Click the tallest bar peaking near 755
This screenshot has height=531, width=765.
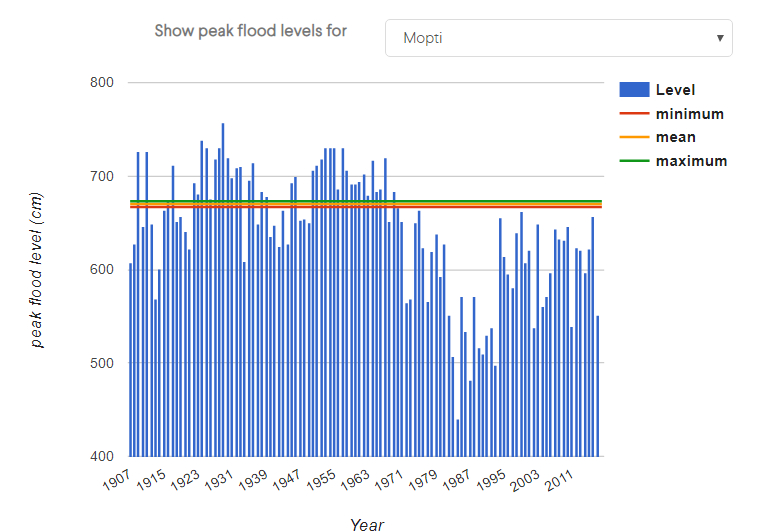pos(223,290)
